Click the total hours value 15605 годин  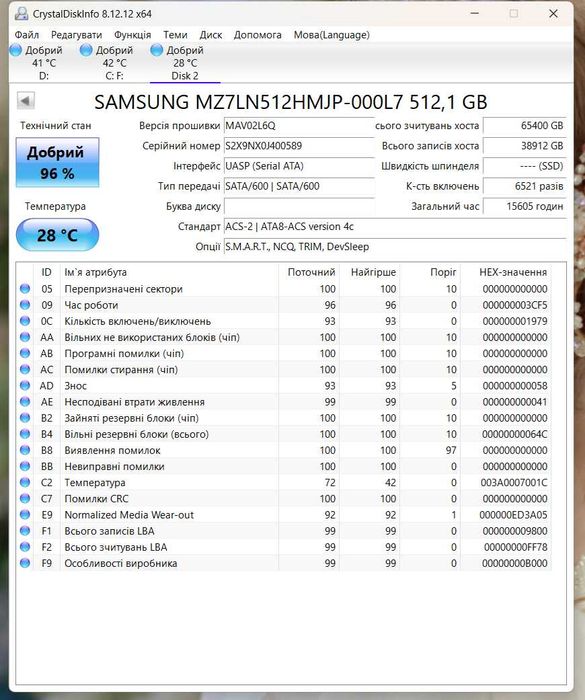pos(524,206)
